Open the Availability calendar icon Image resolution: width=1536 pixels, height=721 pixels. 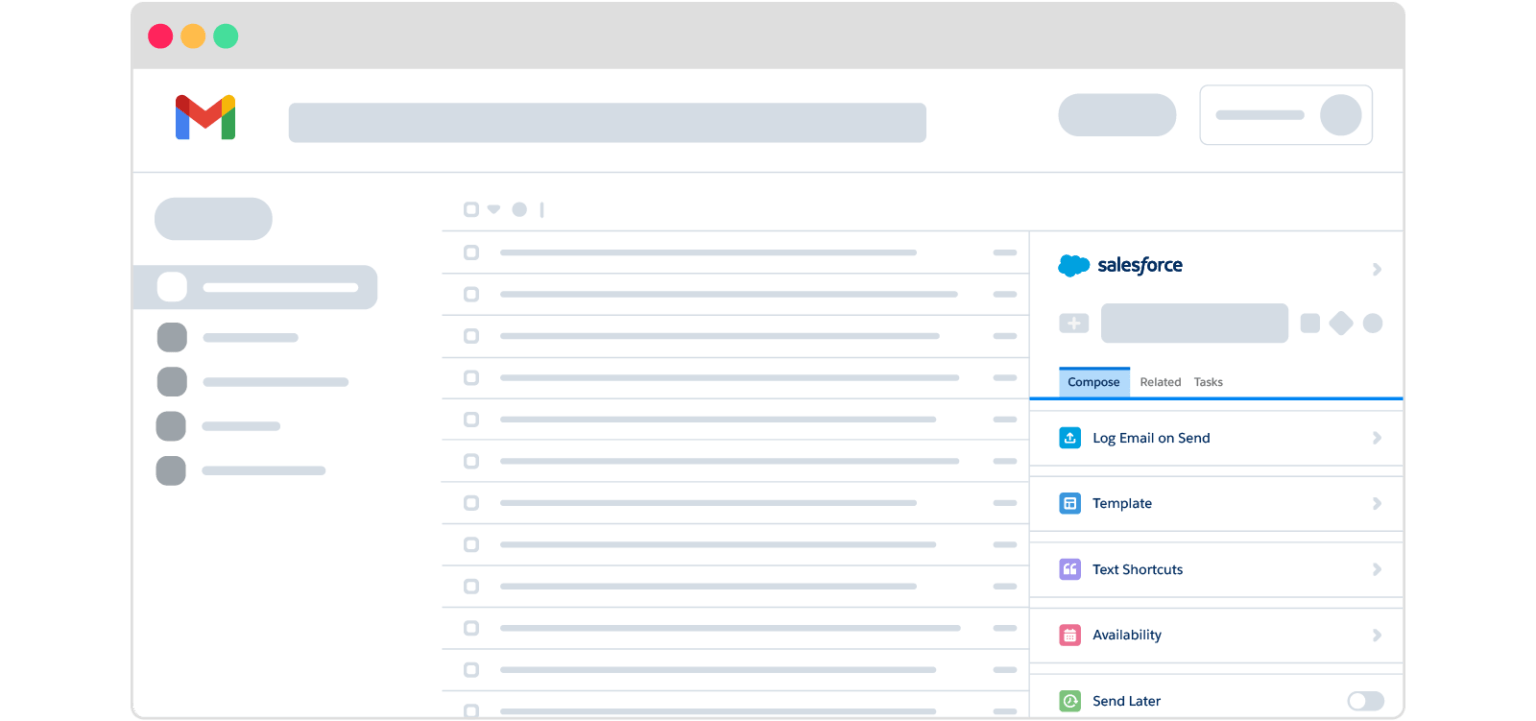point(1069,635)
